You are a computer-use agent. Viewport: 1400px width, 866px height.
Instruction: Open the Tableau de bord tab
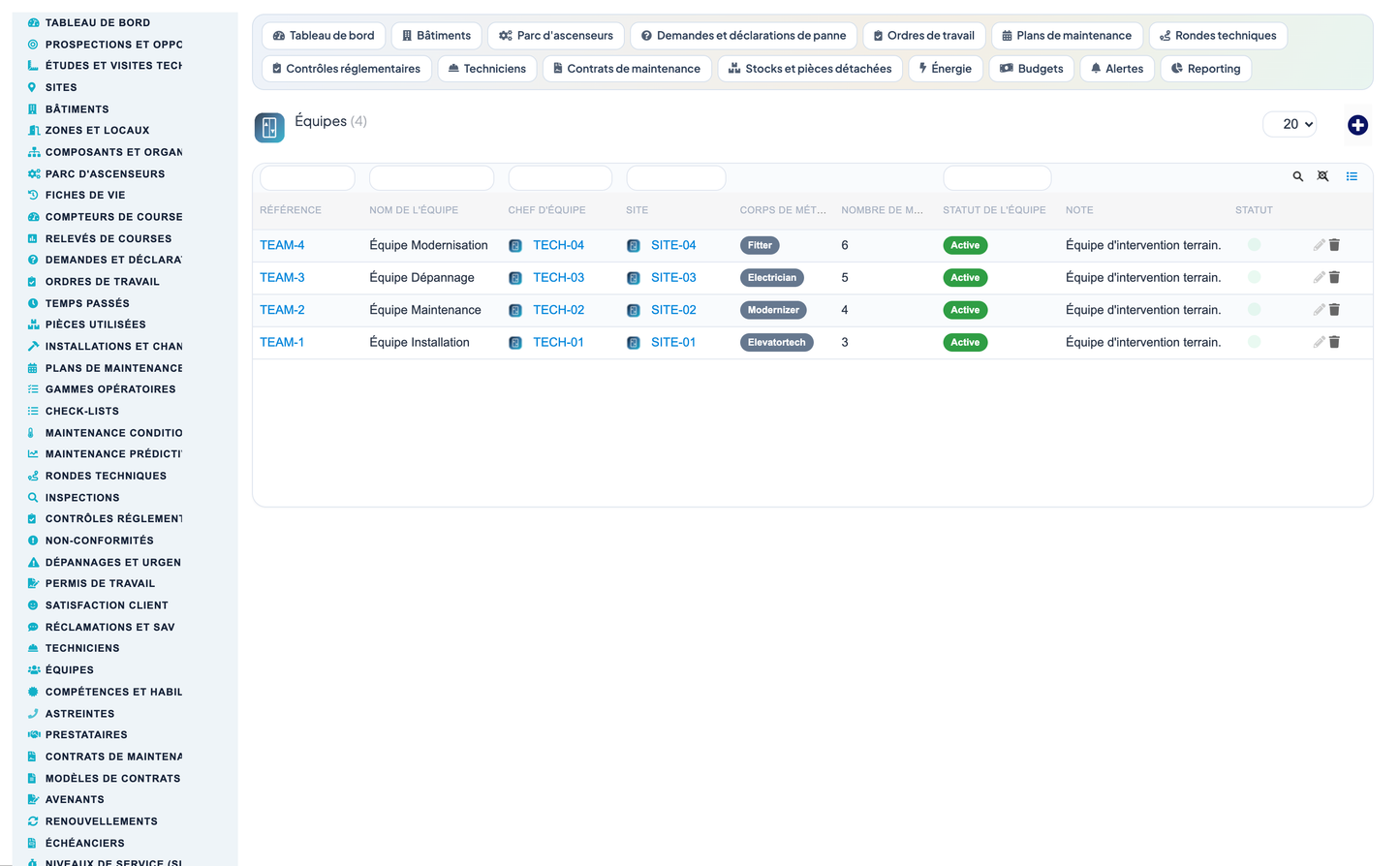point(324,36)
